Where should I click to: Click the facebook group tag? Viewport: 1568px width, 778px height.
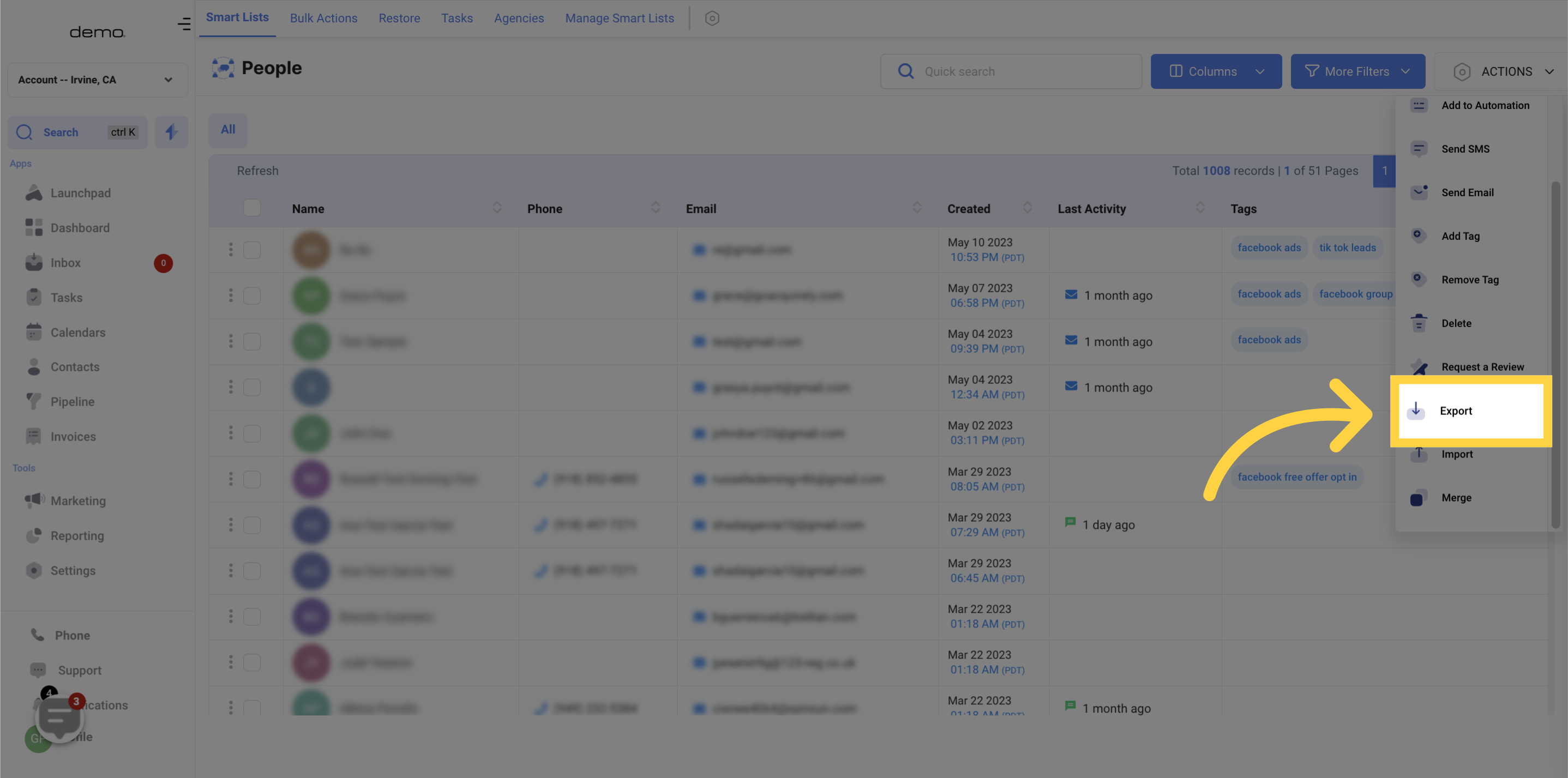coord(1355,294)
